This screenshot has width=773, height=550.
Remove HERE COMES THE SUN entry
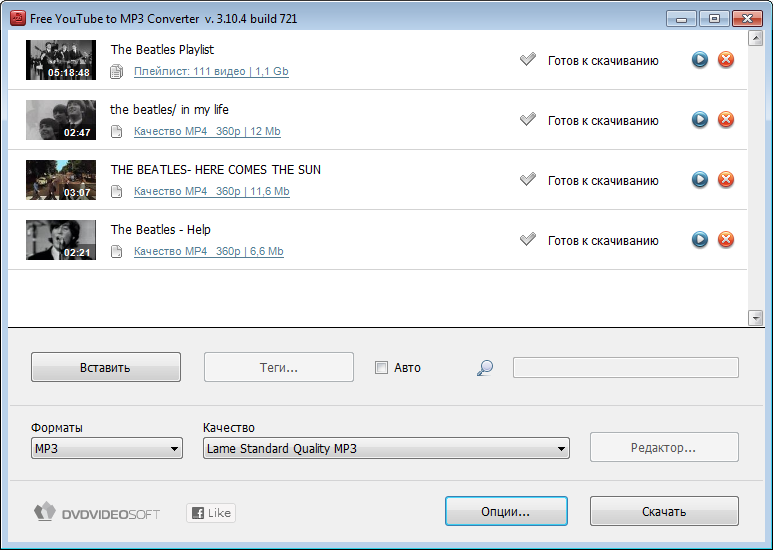726,179
